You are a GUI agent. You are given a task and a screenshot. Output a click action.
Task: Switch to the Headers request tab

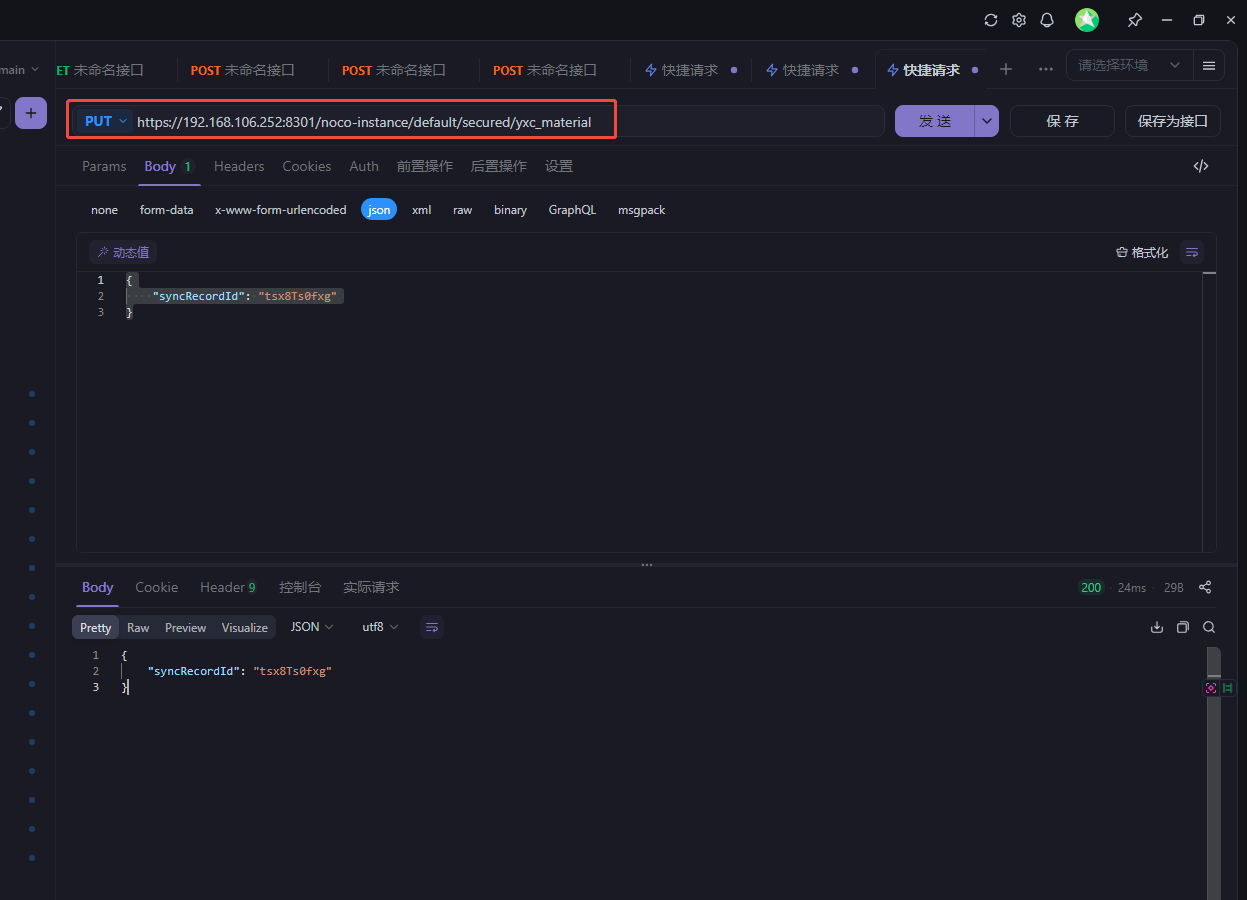click(239, 166)
